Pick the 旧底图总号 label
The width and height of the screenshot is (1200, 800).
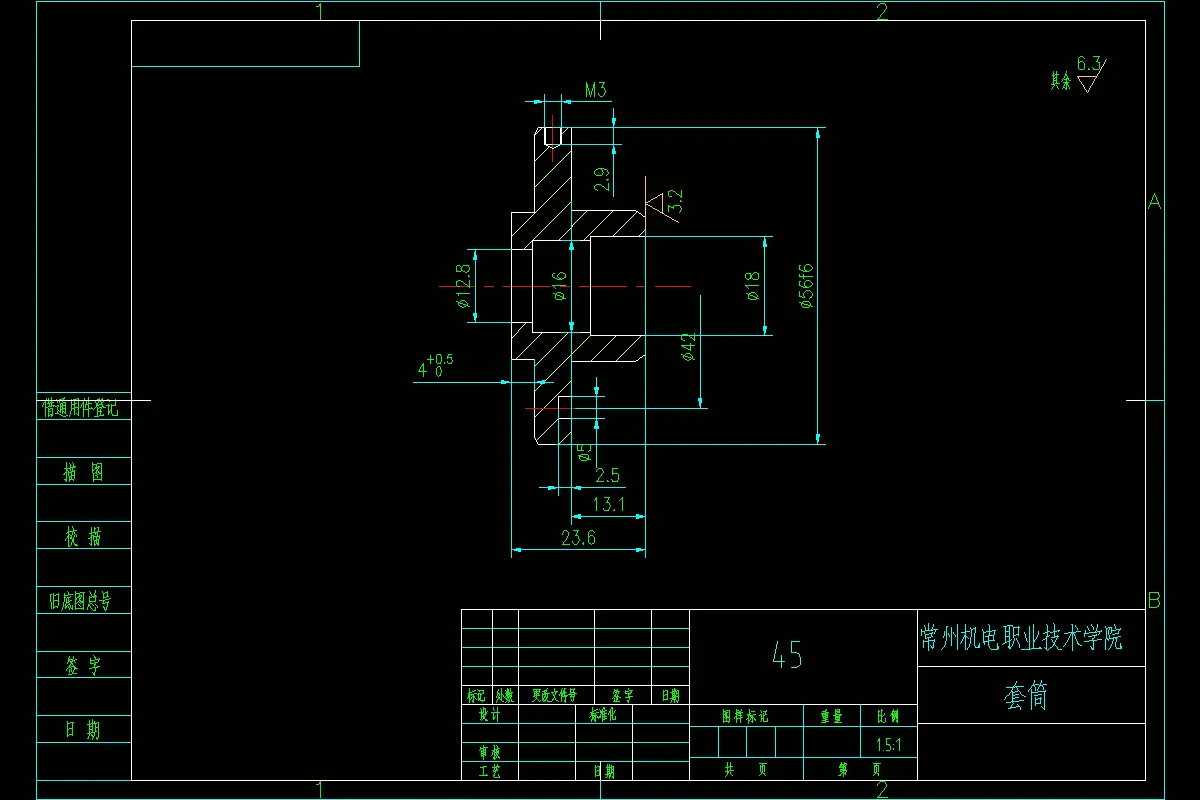tap(80, 601)
